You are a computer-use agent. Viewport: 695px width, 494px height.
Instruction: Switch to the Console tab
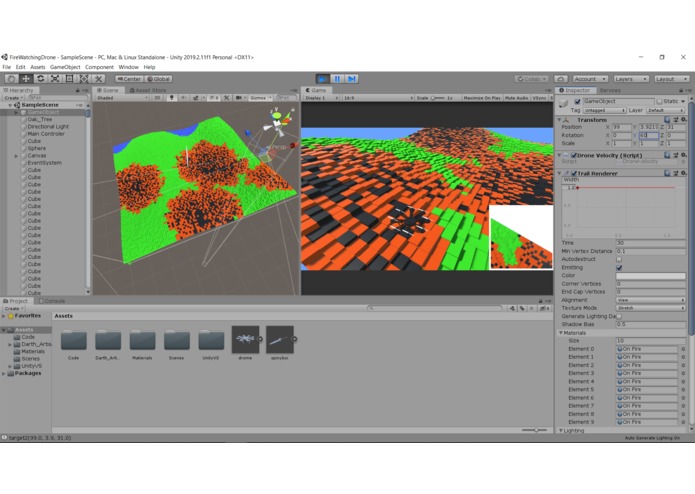tap(52, 301)
